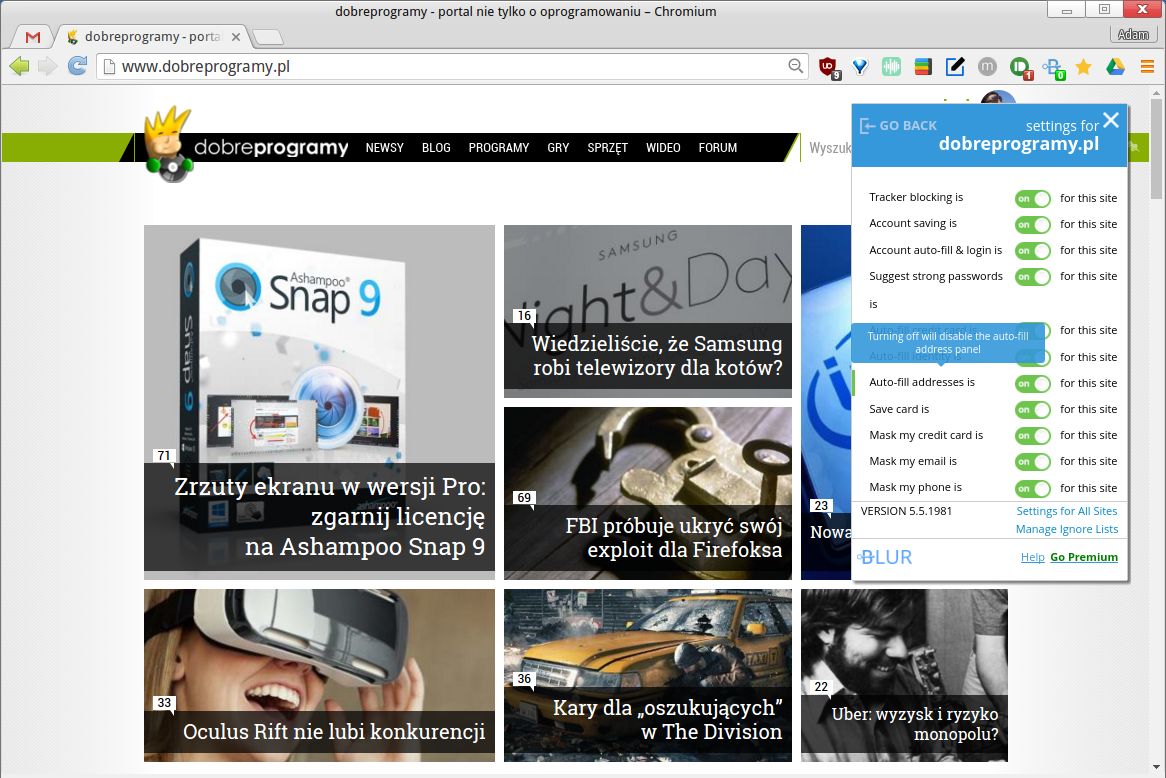Screen dimensions: 1166x778
Task: Click the Adam profile button
Action: pos(1133,34)
